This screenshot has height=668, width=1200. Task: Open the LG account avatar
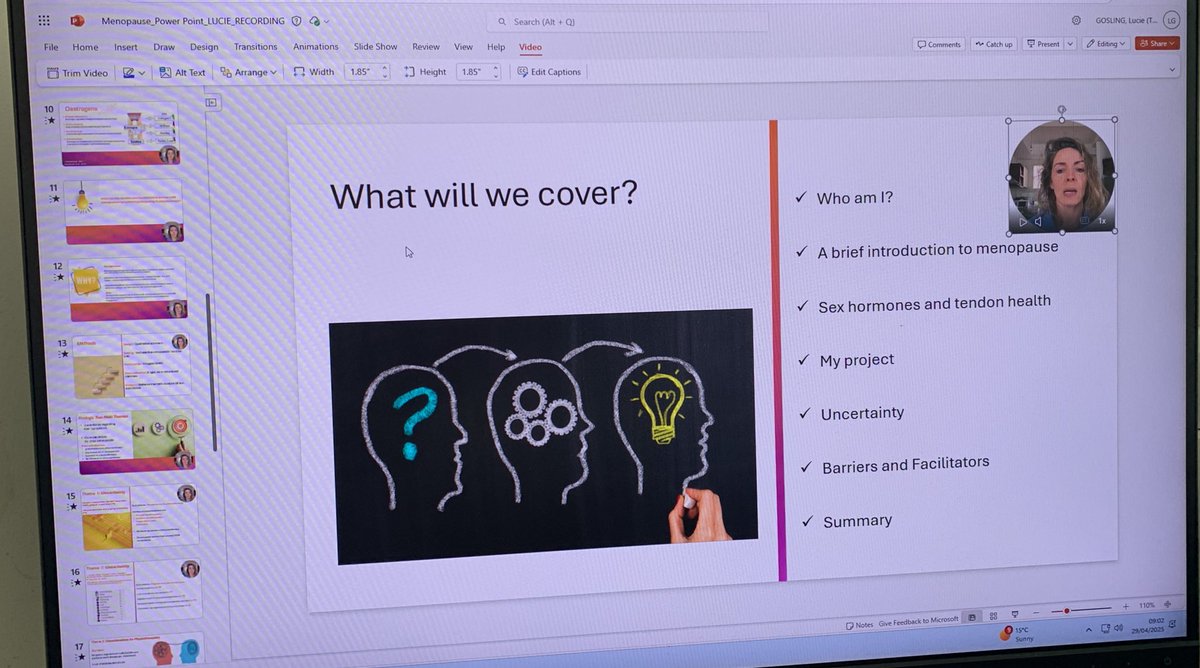point(1171,21)
